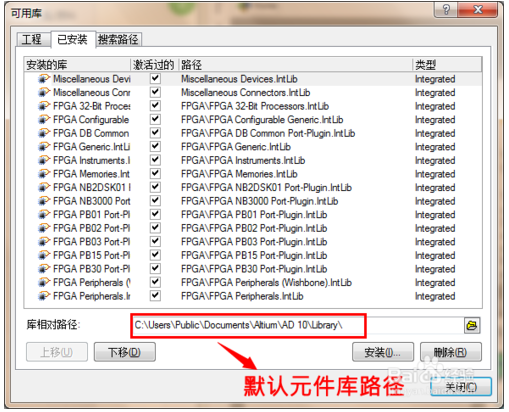The width and height of the screenshot is (509, 412).
Task: Click the 安装的库 column header
Action: [x=77, y=64]
